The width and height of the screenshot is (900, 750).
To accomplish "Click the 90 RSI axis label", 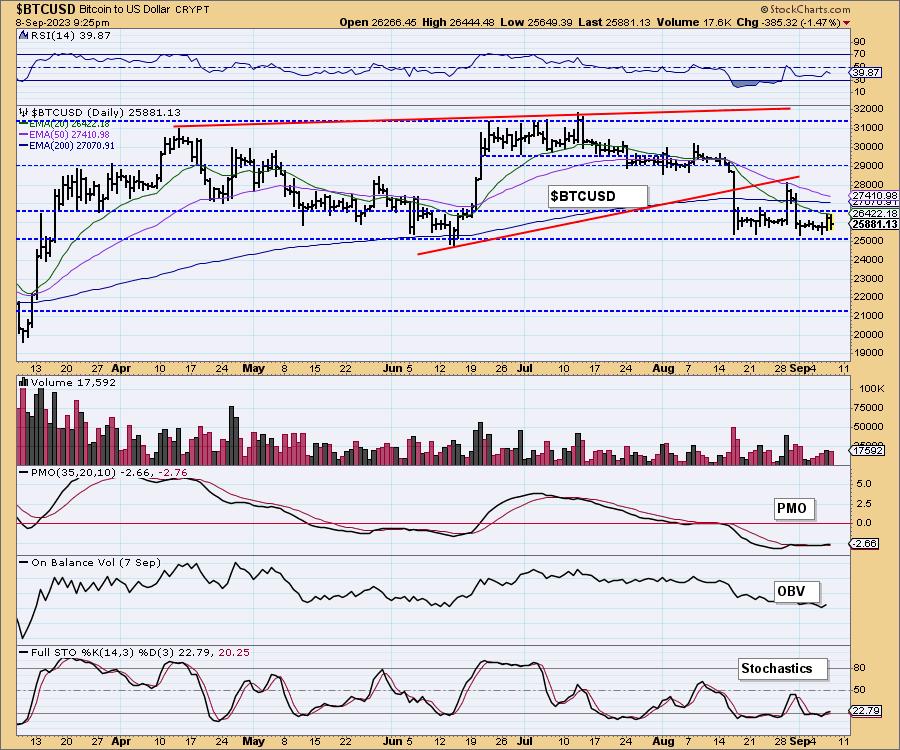I will [x=860, y=42].
